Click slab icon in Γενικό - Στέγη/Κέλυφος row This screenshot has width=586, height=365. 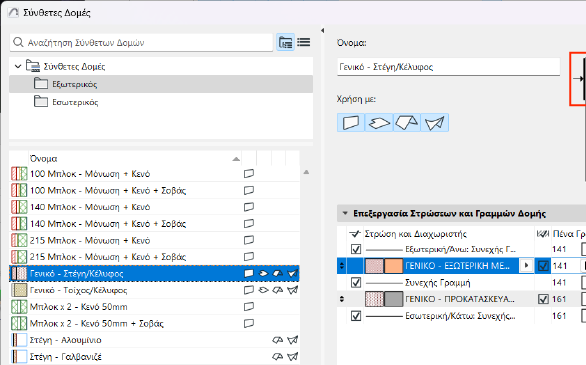pyautogui.click(x=263, y=273)
